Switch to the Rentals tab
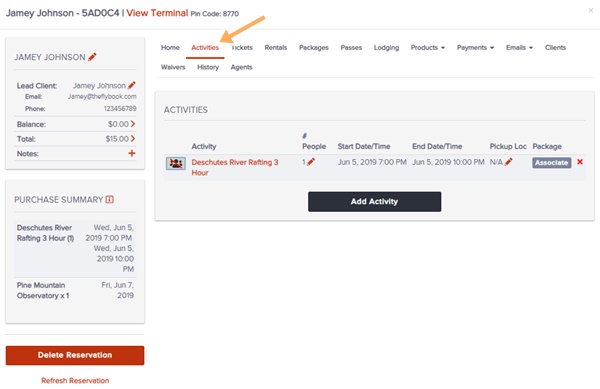Image resolution: width=600 pixels, height=389 pixels. point(276,47)
